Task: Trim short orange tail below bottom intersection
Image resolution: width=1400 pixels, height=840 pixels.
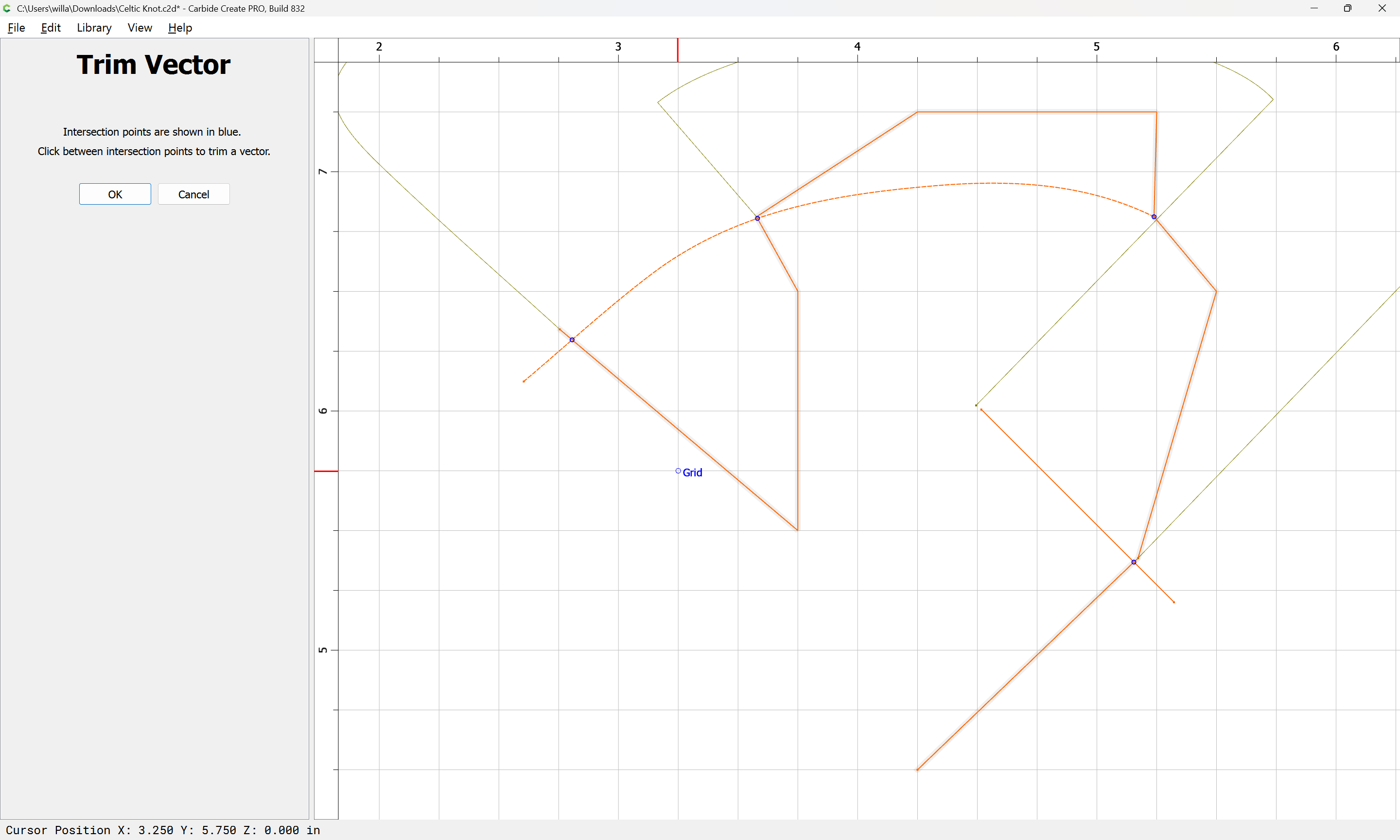Action: [x=1155, y=583]
